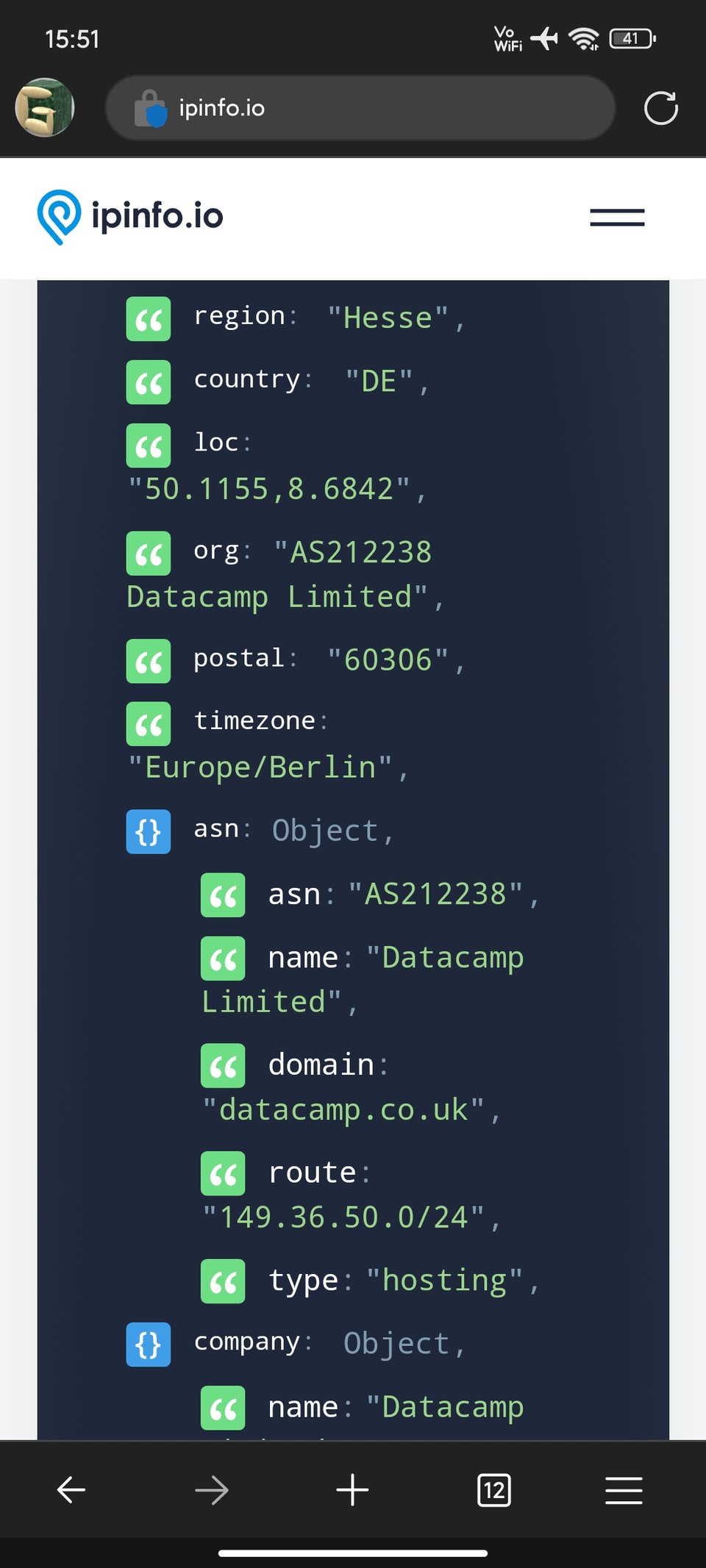
Task: Collapse the company object
Action: (149, 1345)
